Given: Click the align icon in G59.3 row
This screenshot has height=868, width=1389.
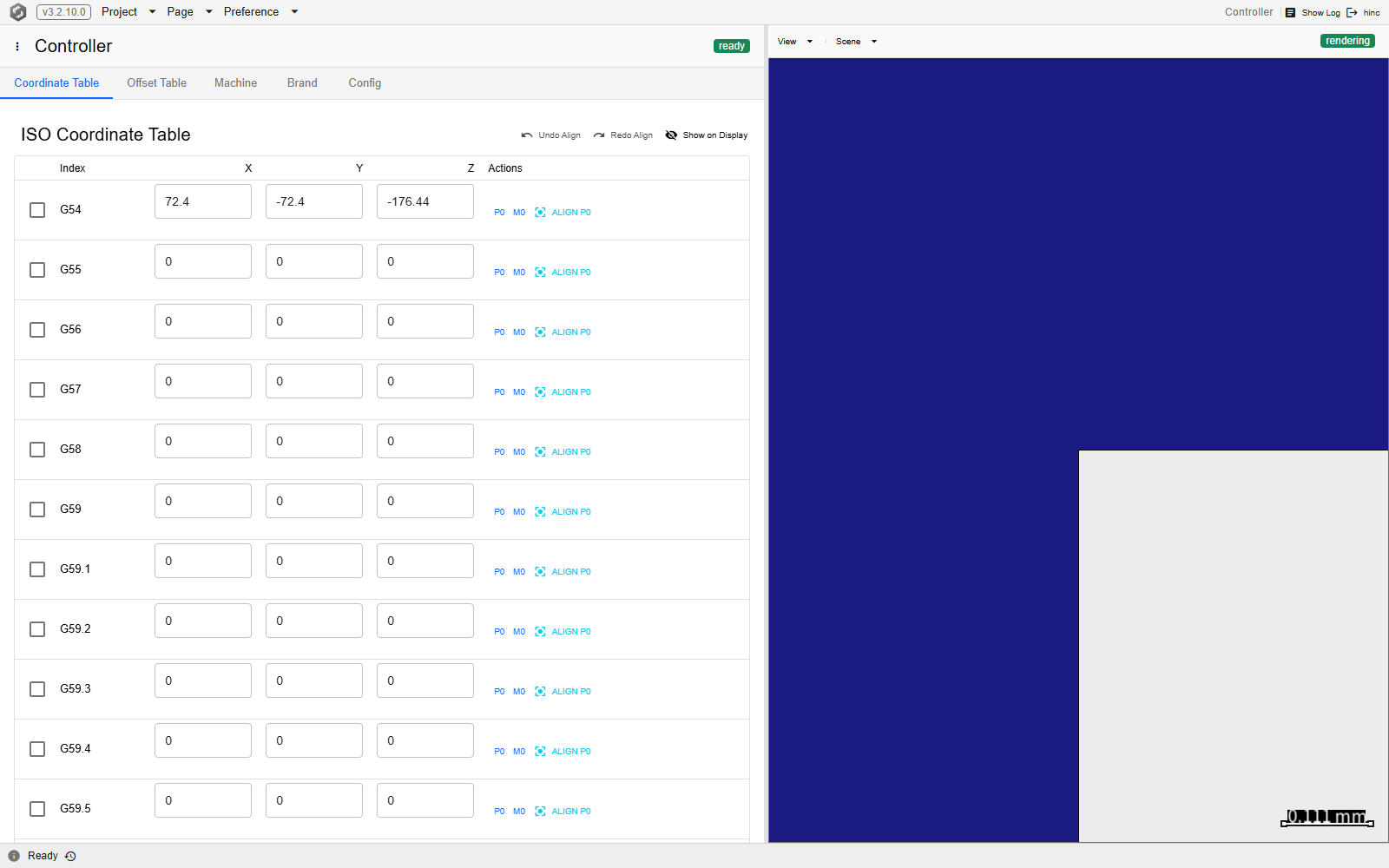Looking at the screenshot, I should 540,692.
